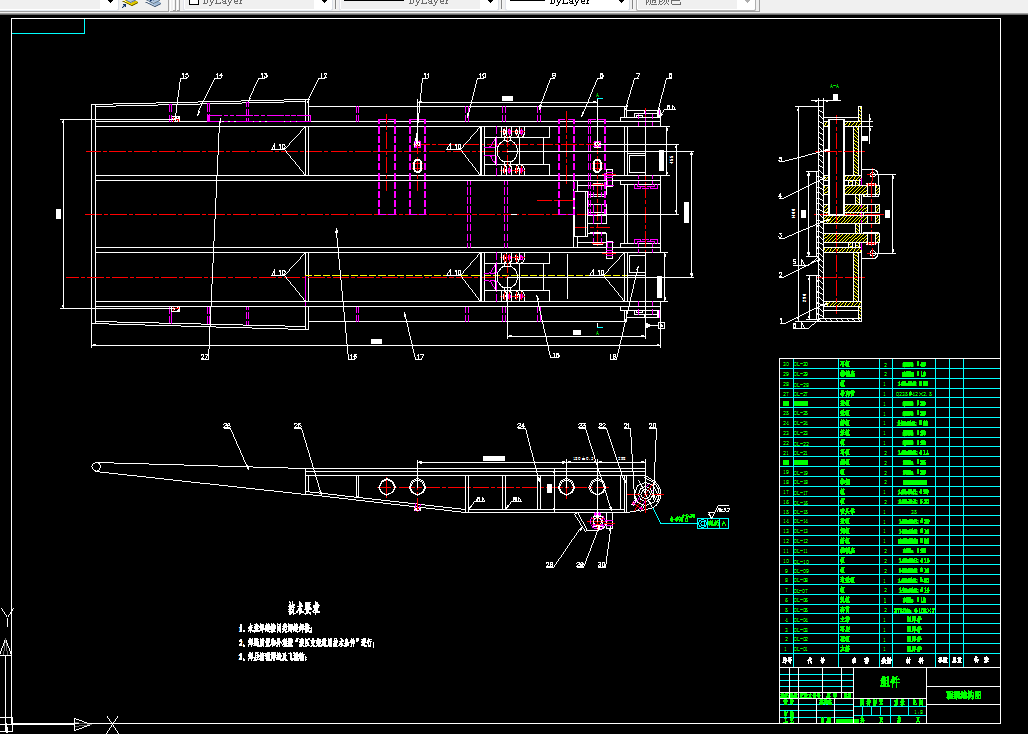Select the side-view balloon number 24

click(x=521, y=426)
